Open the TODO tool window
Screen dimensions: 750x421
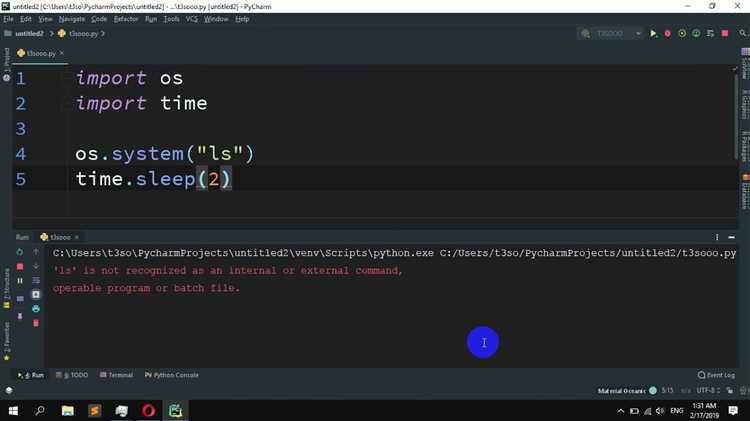72,375
